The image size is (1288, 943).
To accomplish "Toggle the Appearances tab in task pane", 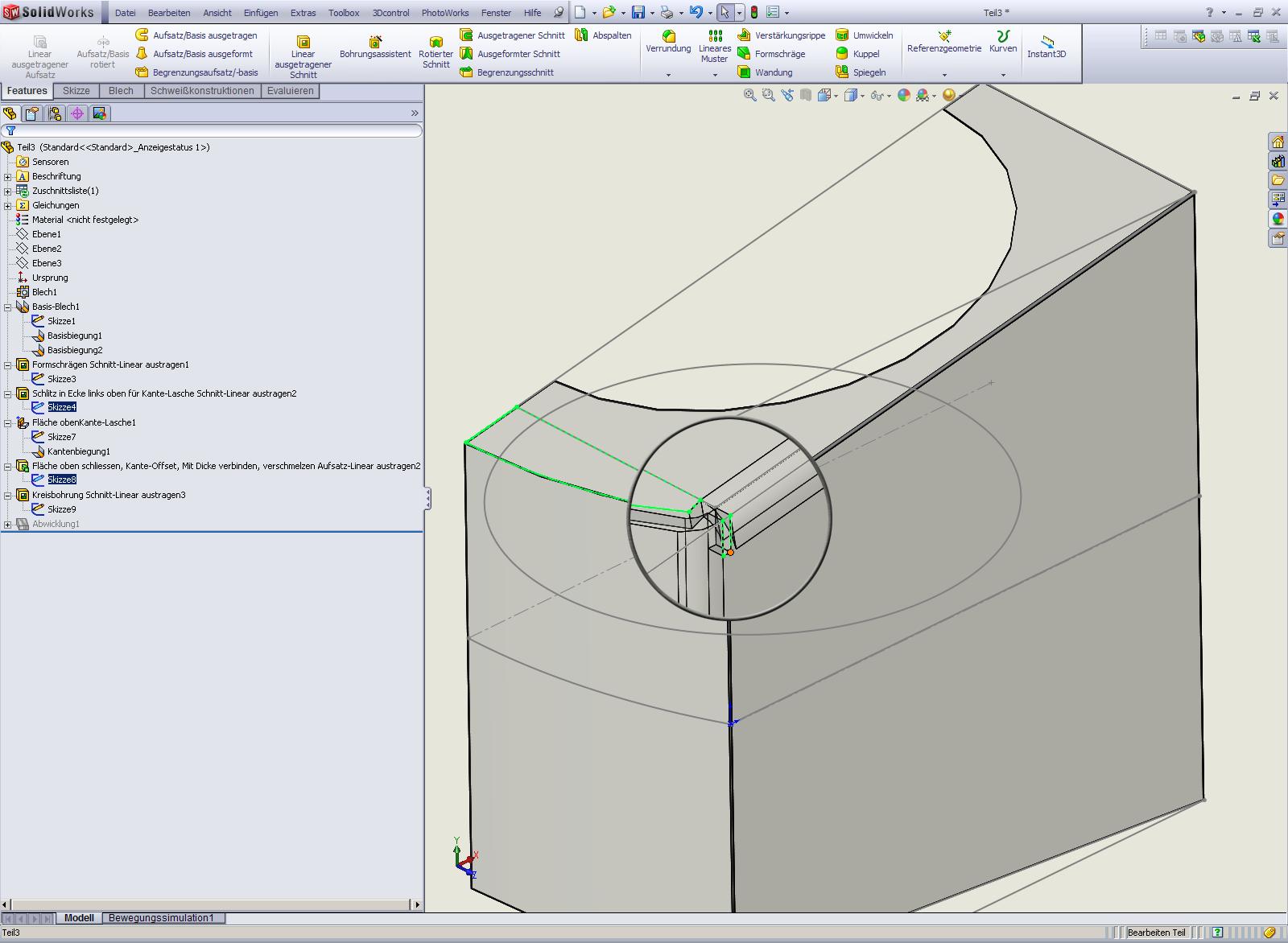I will 1278,219.
